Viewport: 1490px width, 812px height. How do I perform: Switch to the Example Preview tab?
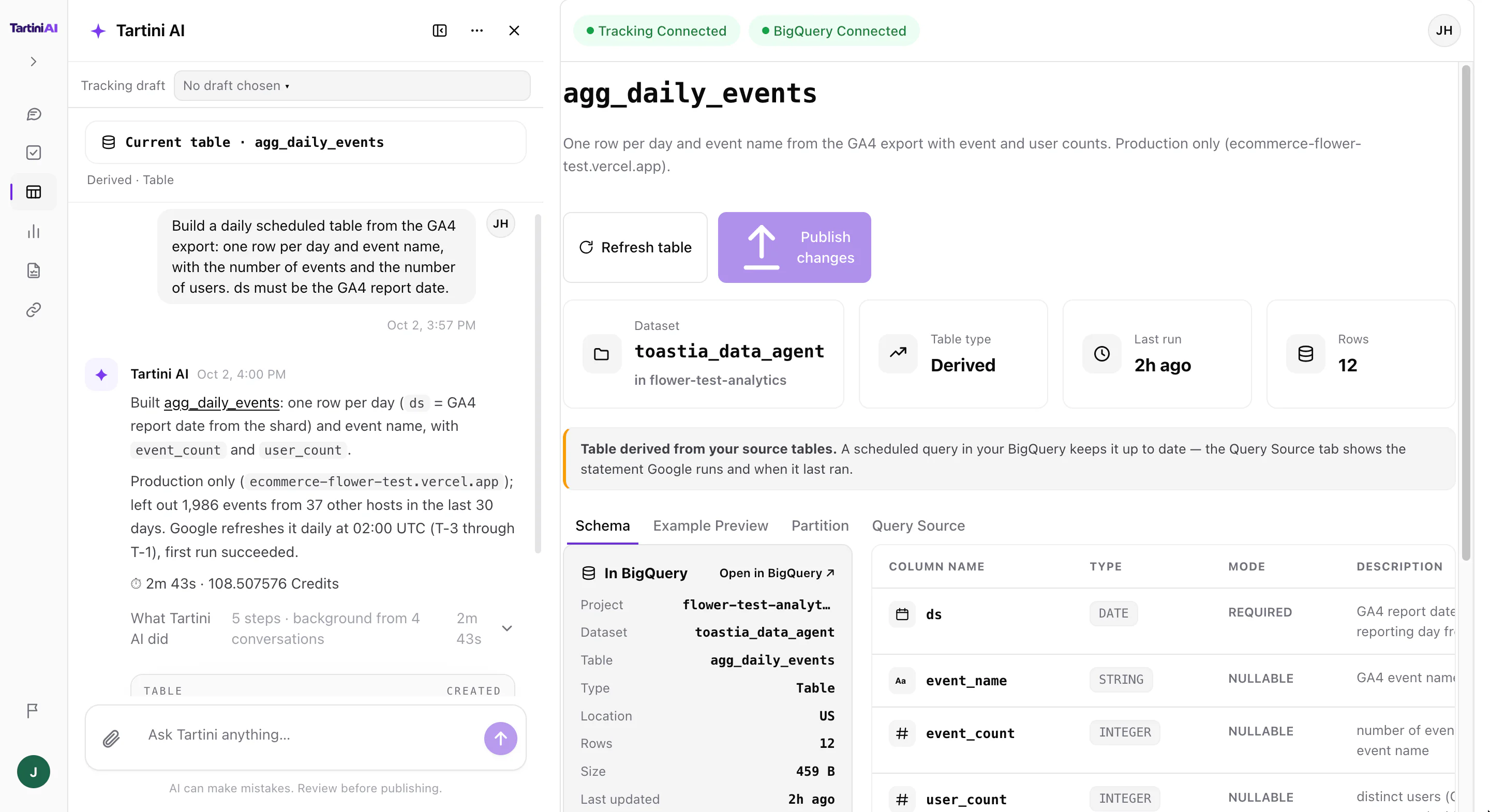pos(710,525)
